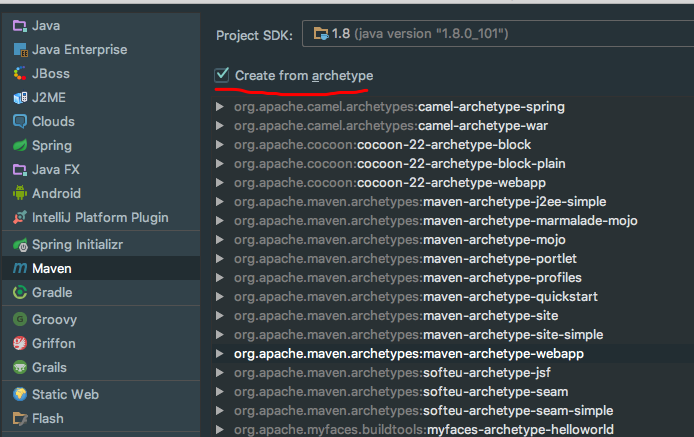Expand the maven-archetype-quickstart entry
694x437 pixels.
click(x=219, y=297)
